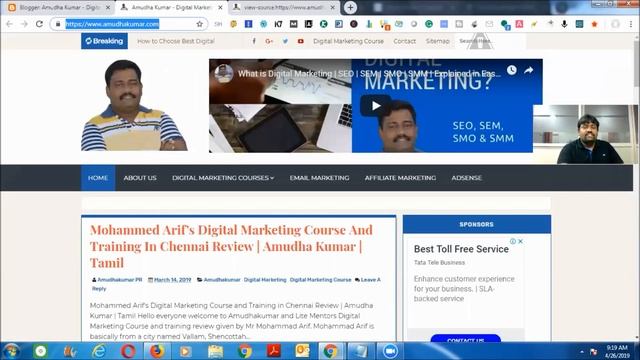640x360 pixels.
Task: Select the HOME menu item
Action: click(x=98, y=178)
